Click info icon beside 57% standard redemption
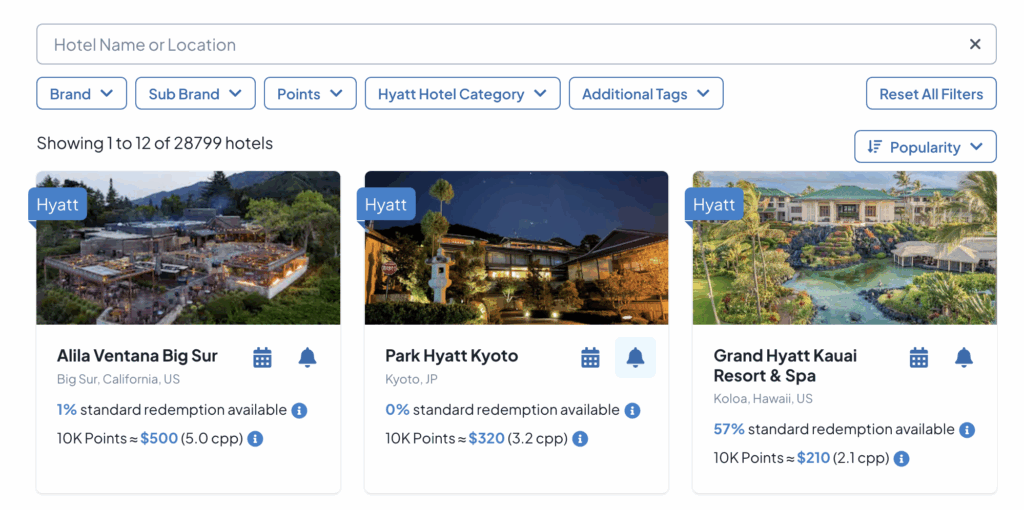The image size is (1024, 510). [x=967, y=430]
